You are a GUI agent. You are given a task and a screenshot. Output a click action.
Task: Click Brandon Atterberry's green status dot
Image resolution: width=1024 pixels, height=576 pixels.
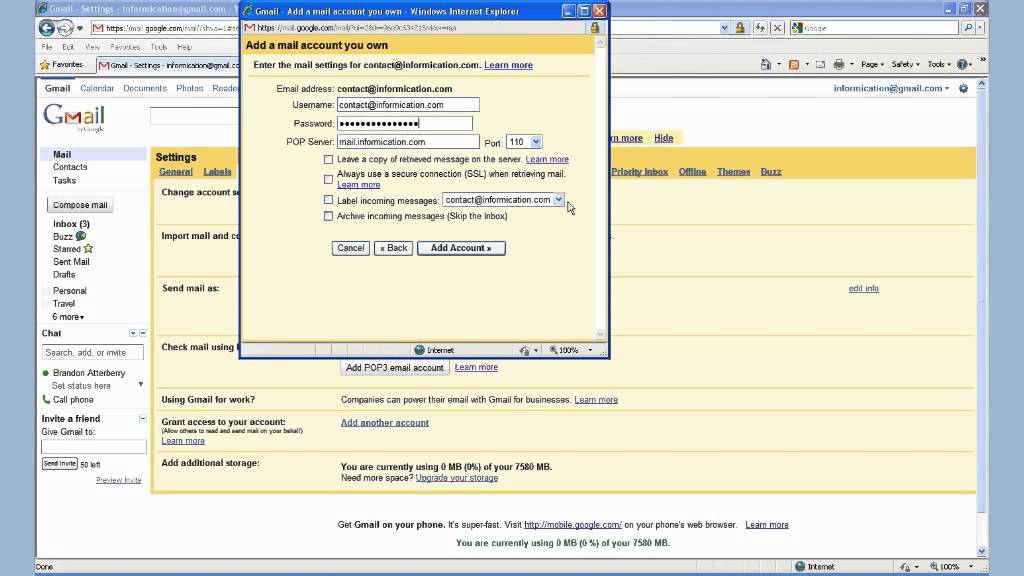point(46,373)
